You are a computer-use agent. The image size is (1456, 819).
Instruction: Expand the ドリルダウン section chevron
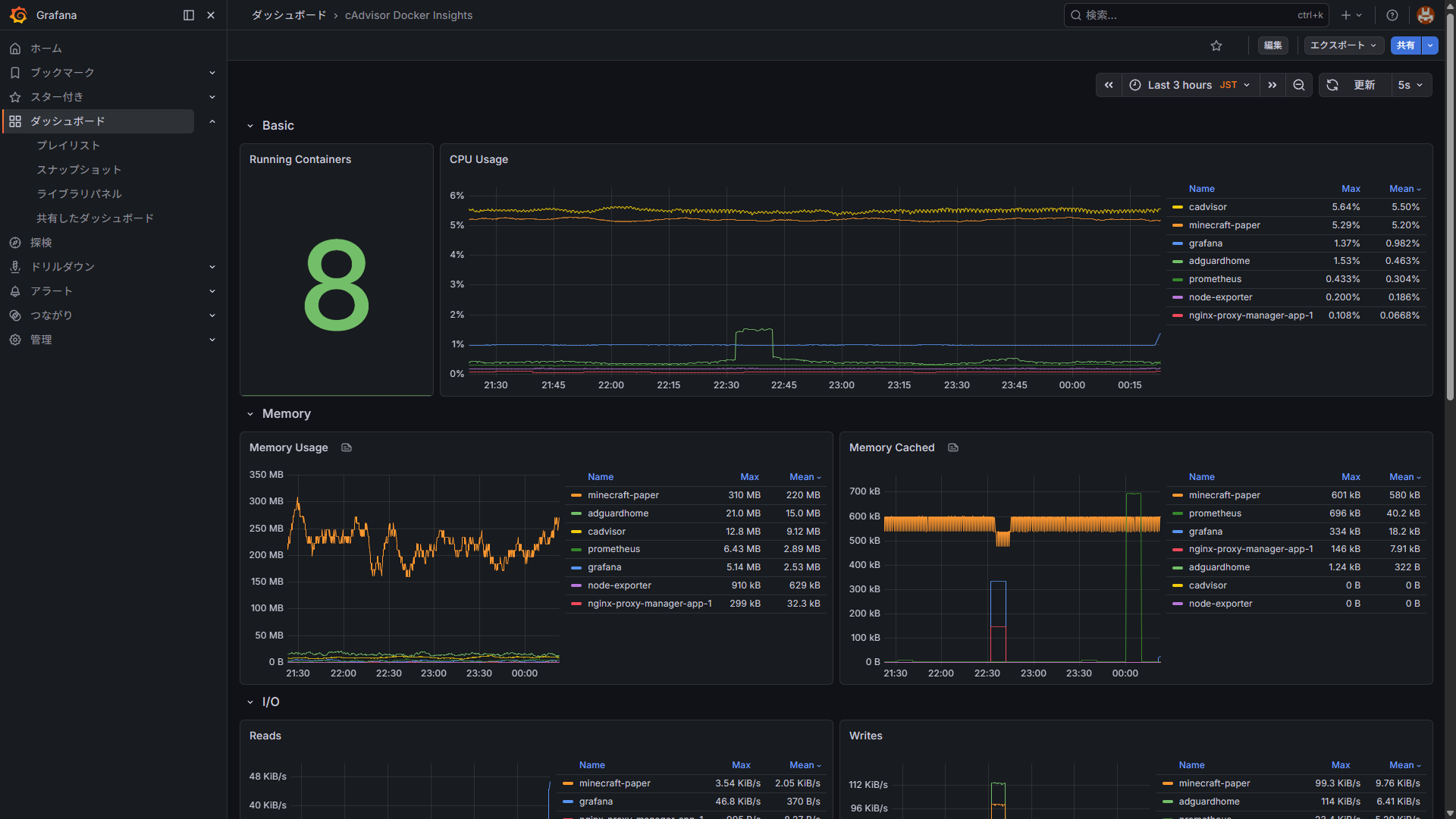coord(212,267)
